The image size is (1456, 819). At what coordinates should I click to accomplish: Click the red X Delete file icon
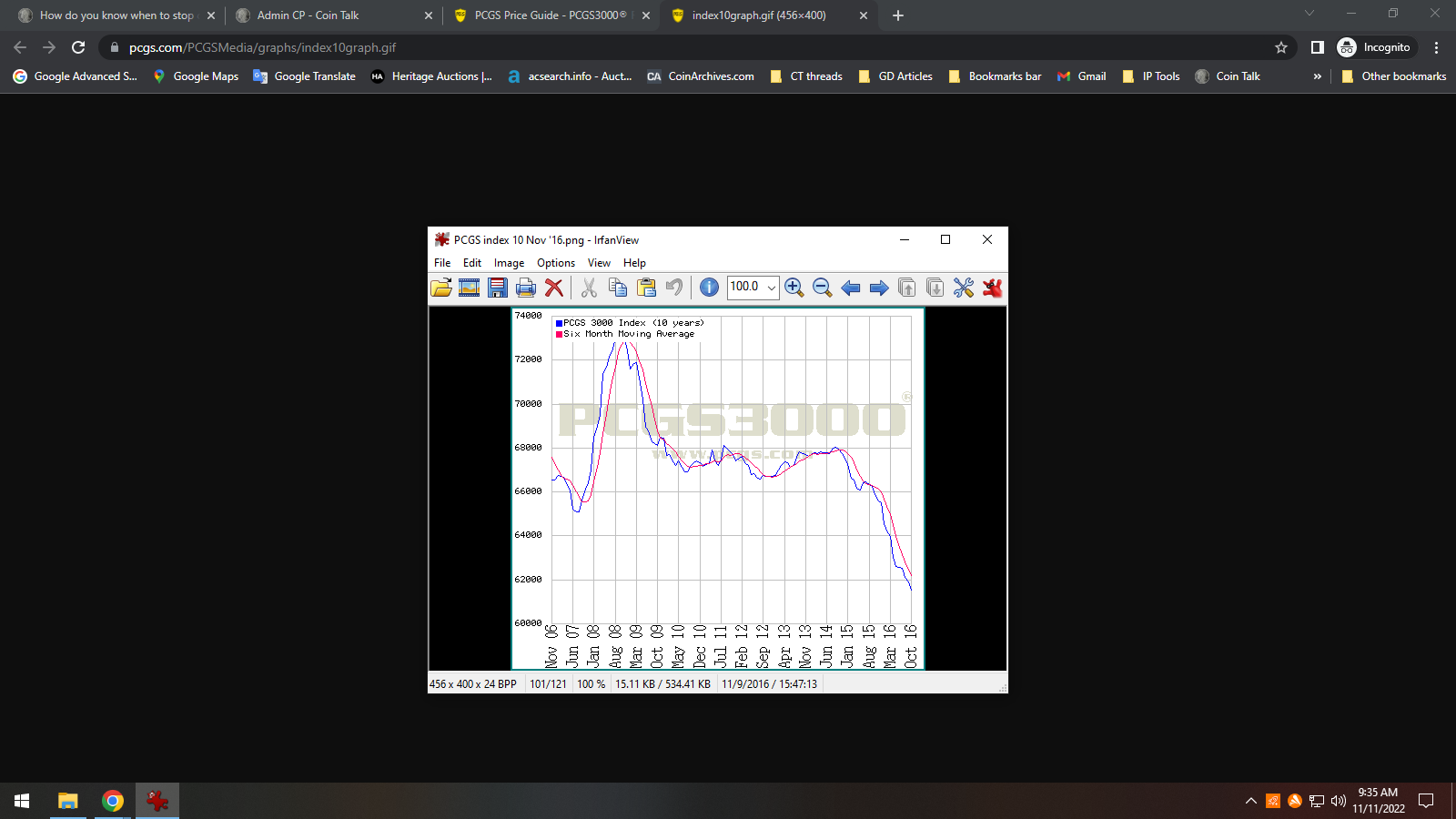[554, 288]
